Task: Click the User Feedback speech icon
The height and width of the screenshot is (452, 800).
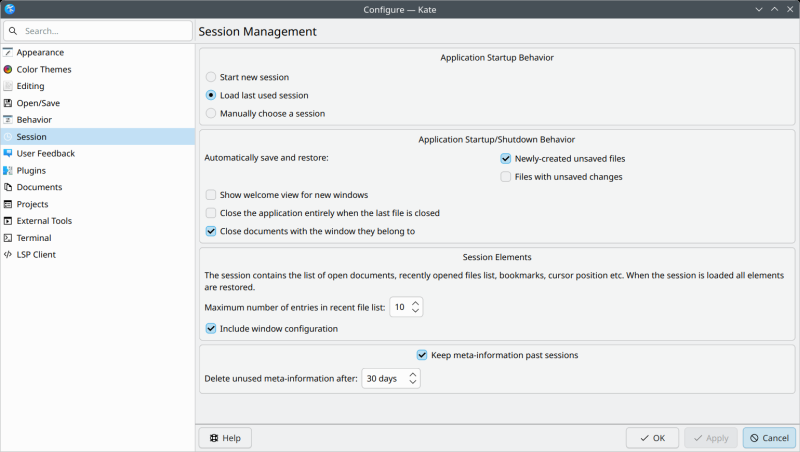Action: 8,154
